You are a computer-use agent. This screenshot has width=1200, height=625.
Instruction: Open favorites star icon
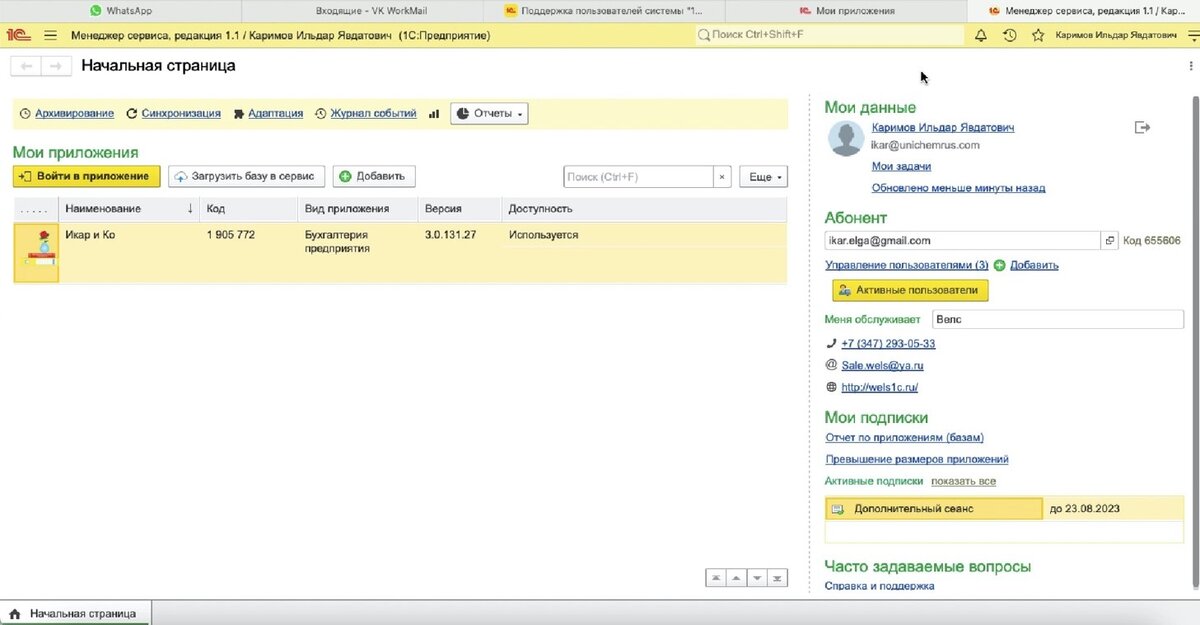pos(1038,35)
